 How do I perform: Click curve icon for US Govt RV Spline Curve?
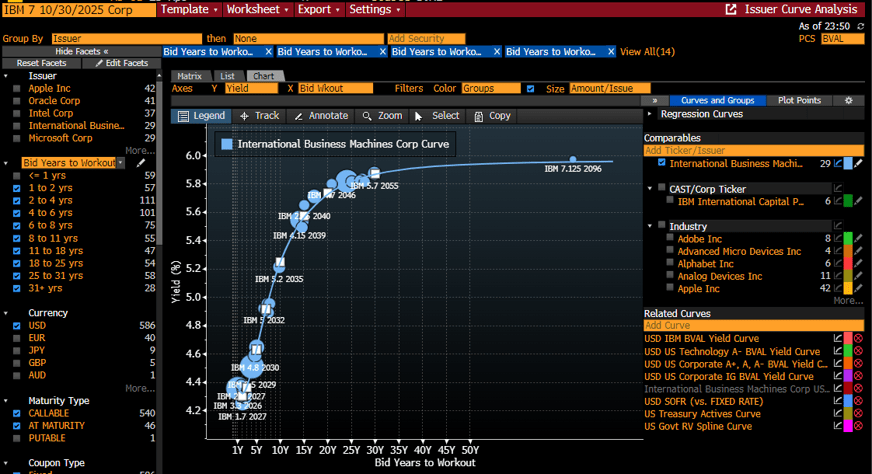click(x=838, y=426)
